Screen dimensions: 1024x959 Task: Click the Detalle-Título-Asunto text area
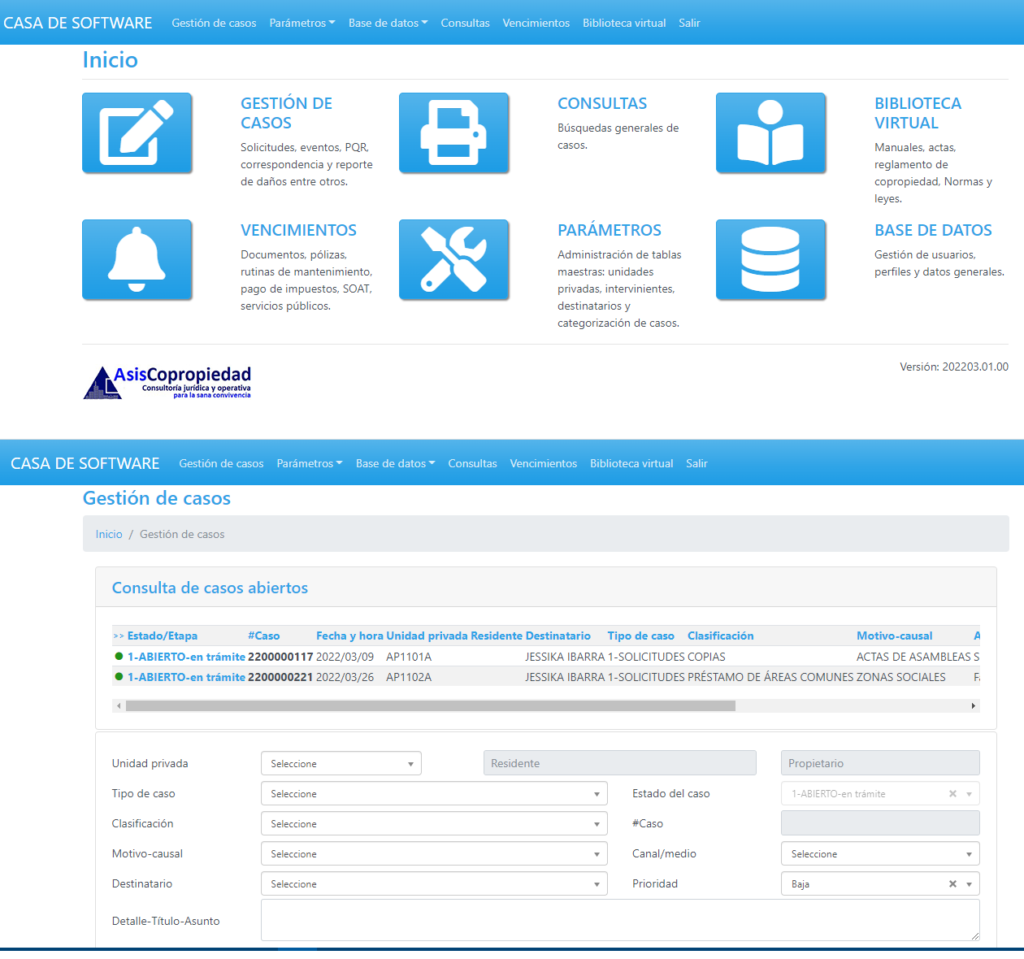620,920
